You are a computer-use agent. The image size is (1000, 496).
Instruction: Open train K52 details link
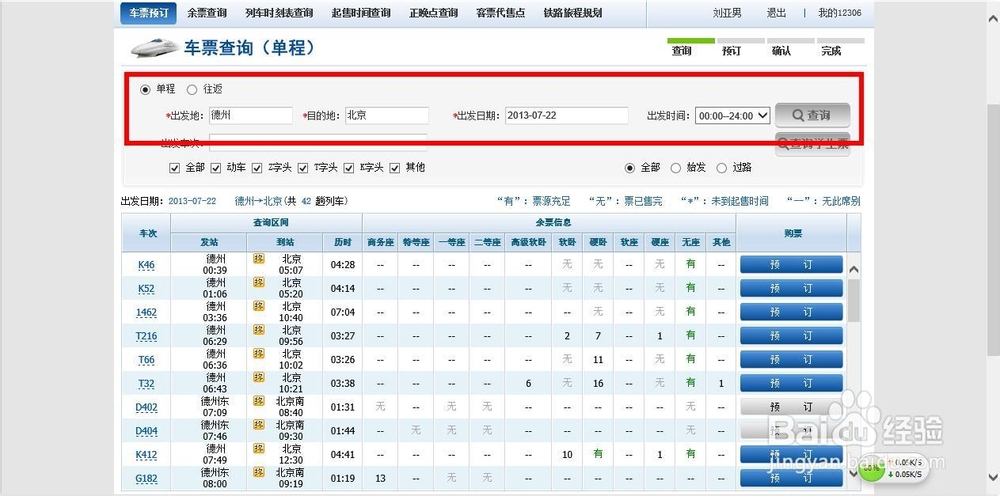[146, 289]
